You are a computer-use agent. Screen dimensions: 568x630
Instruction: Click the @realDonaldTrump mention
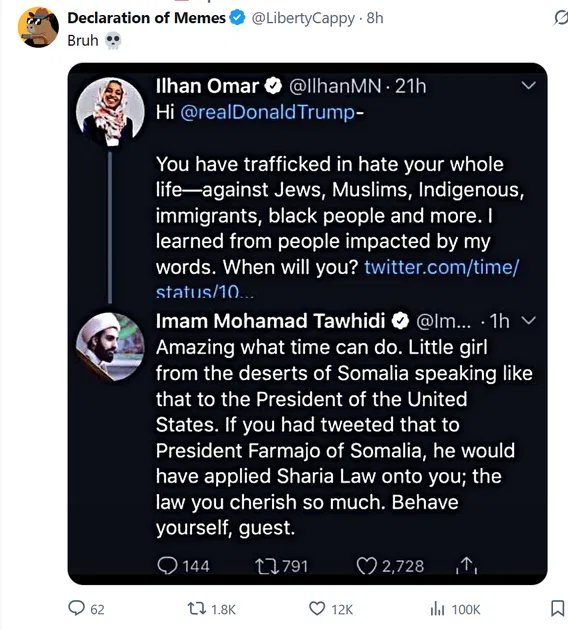[x=268, y=112]
